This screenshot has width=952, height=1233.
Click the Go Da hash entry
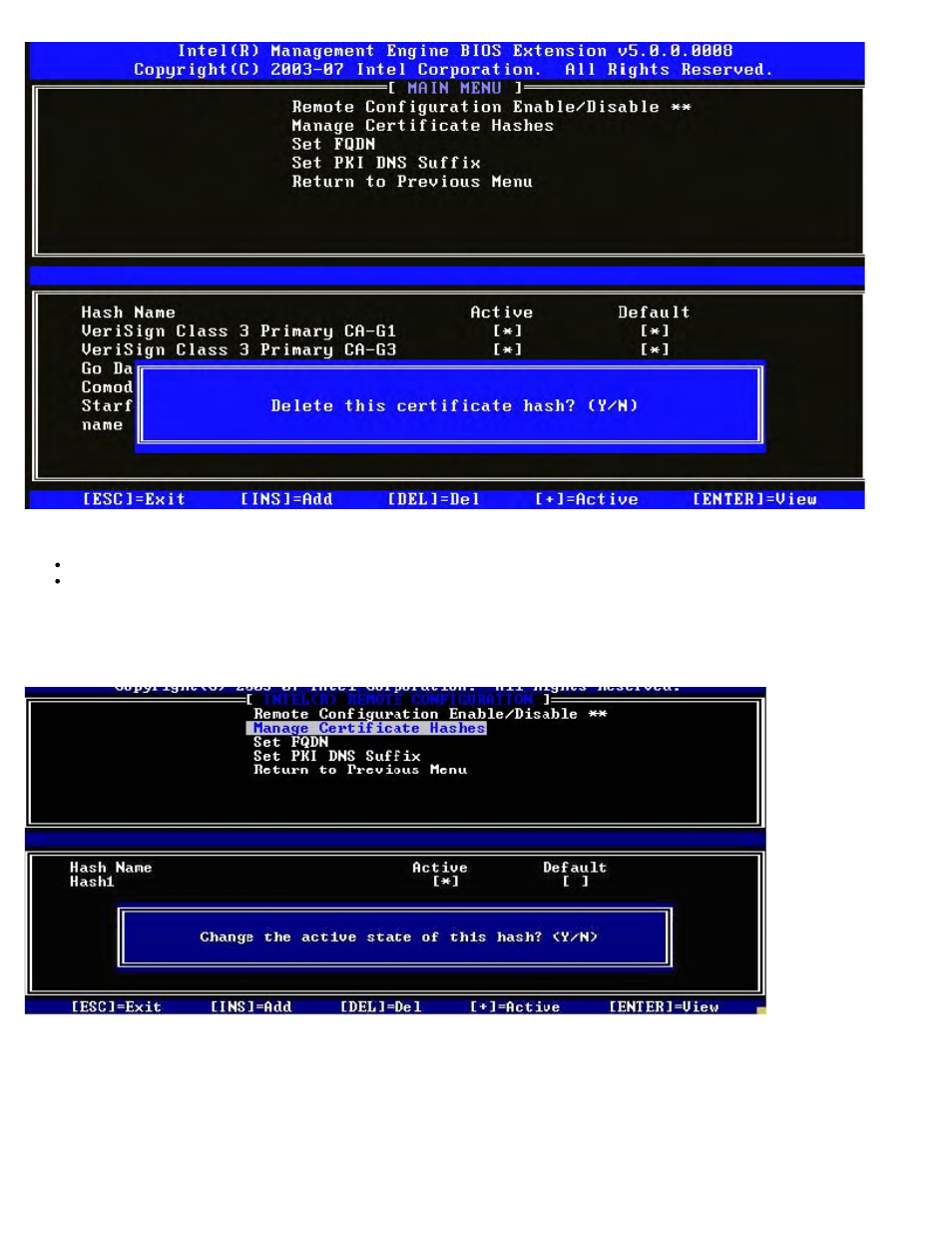point(107,368)
